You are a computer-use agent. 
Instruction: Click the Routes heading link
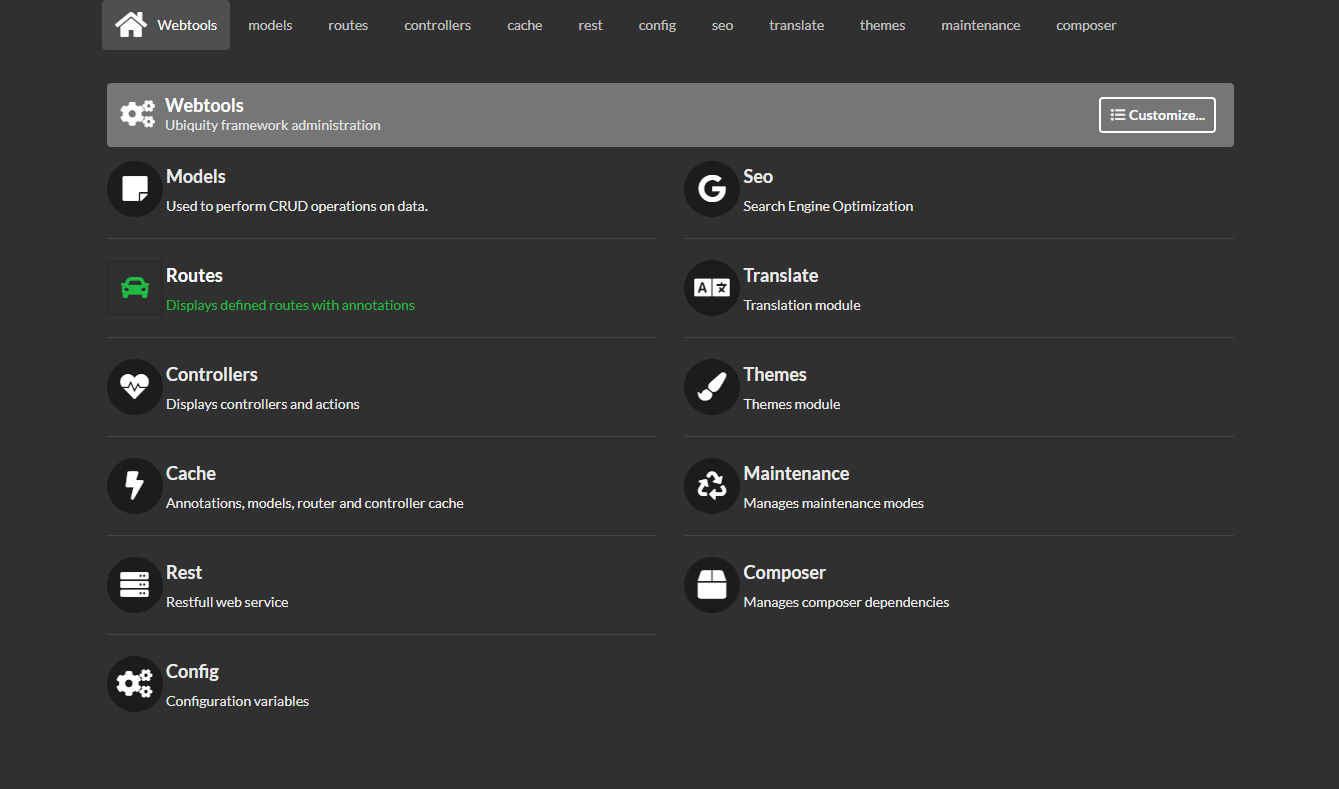tap(194, 276)
